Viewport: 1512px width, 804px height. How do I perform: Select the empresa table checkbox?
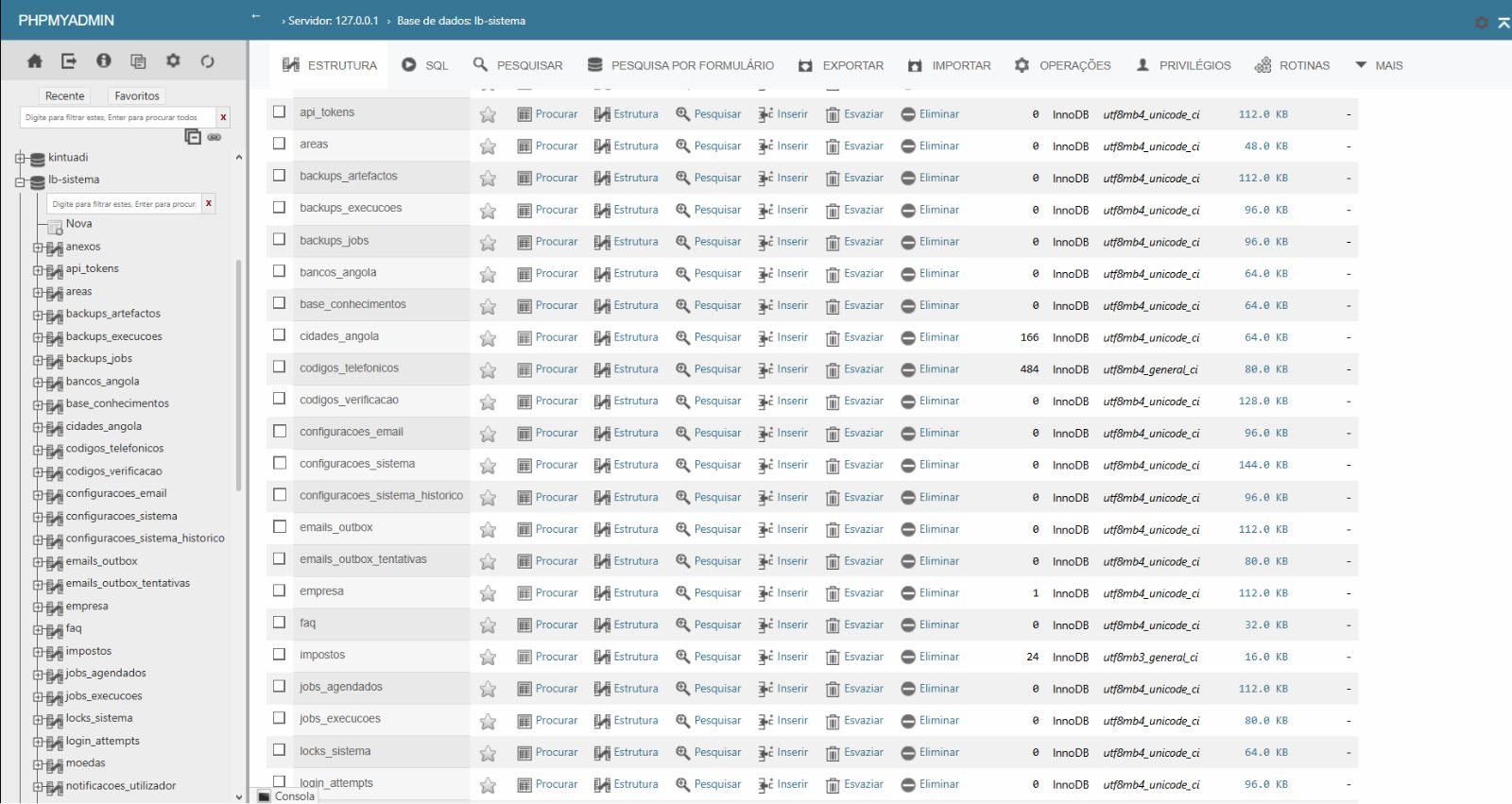coord(280,590)
